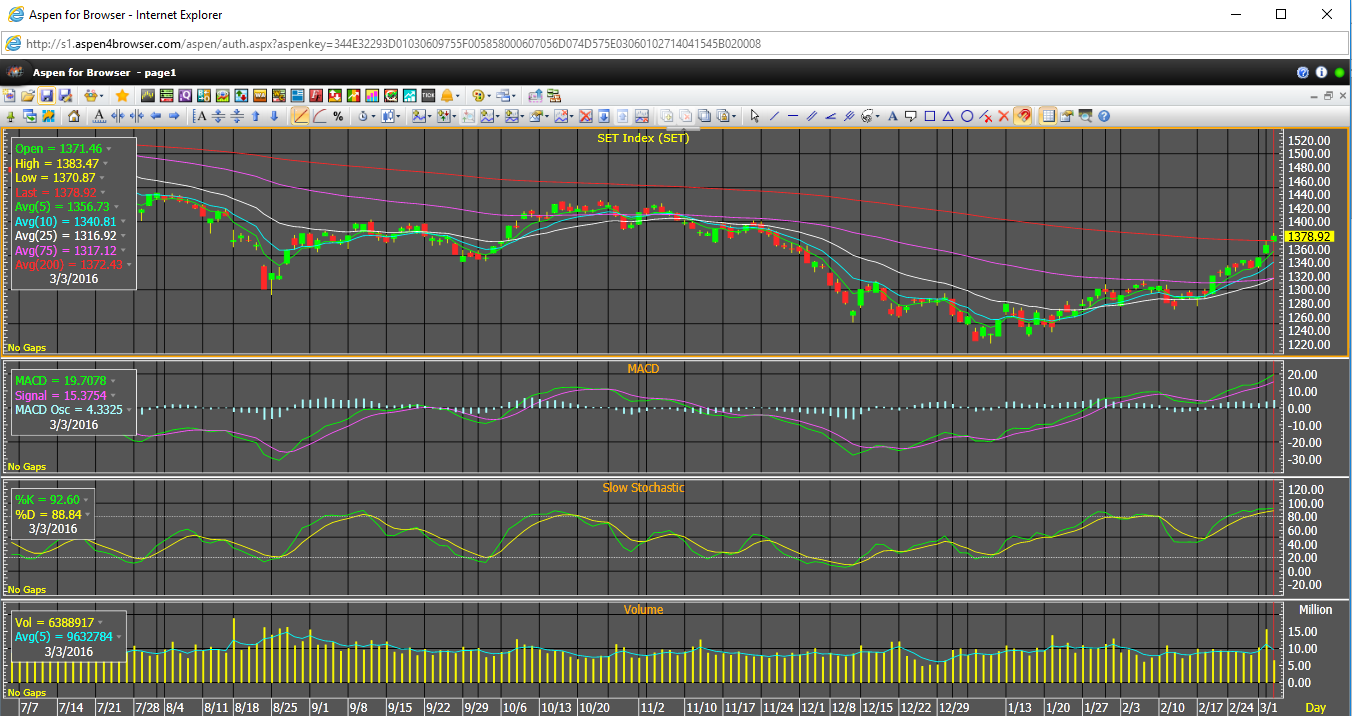Select the text annotation A tool
Screen dimensions: 1352x716
(893, 116)
